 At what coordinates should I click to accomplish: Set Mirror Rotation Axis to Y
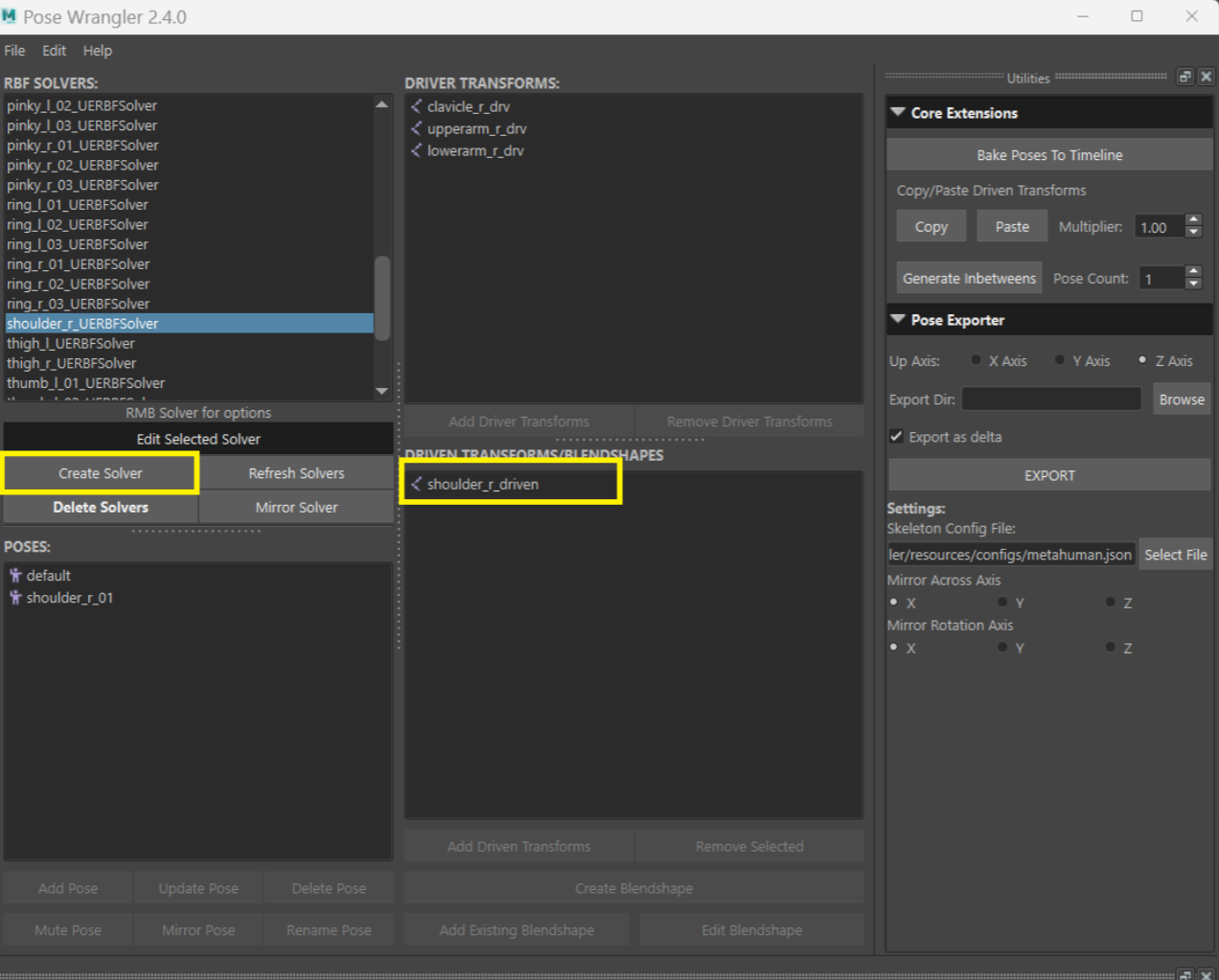1002,648
